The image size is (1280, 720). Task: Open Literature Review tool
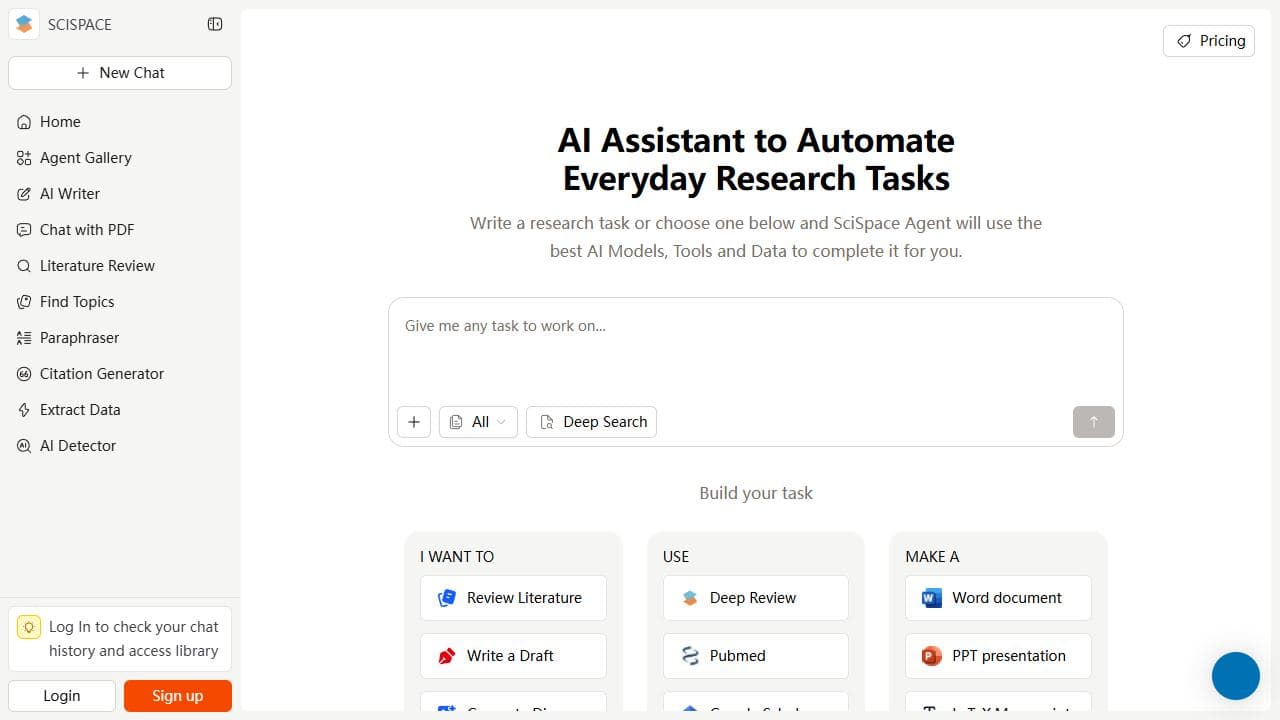[97, 266]
